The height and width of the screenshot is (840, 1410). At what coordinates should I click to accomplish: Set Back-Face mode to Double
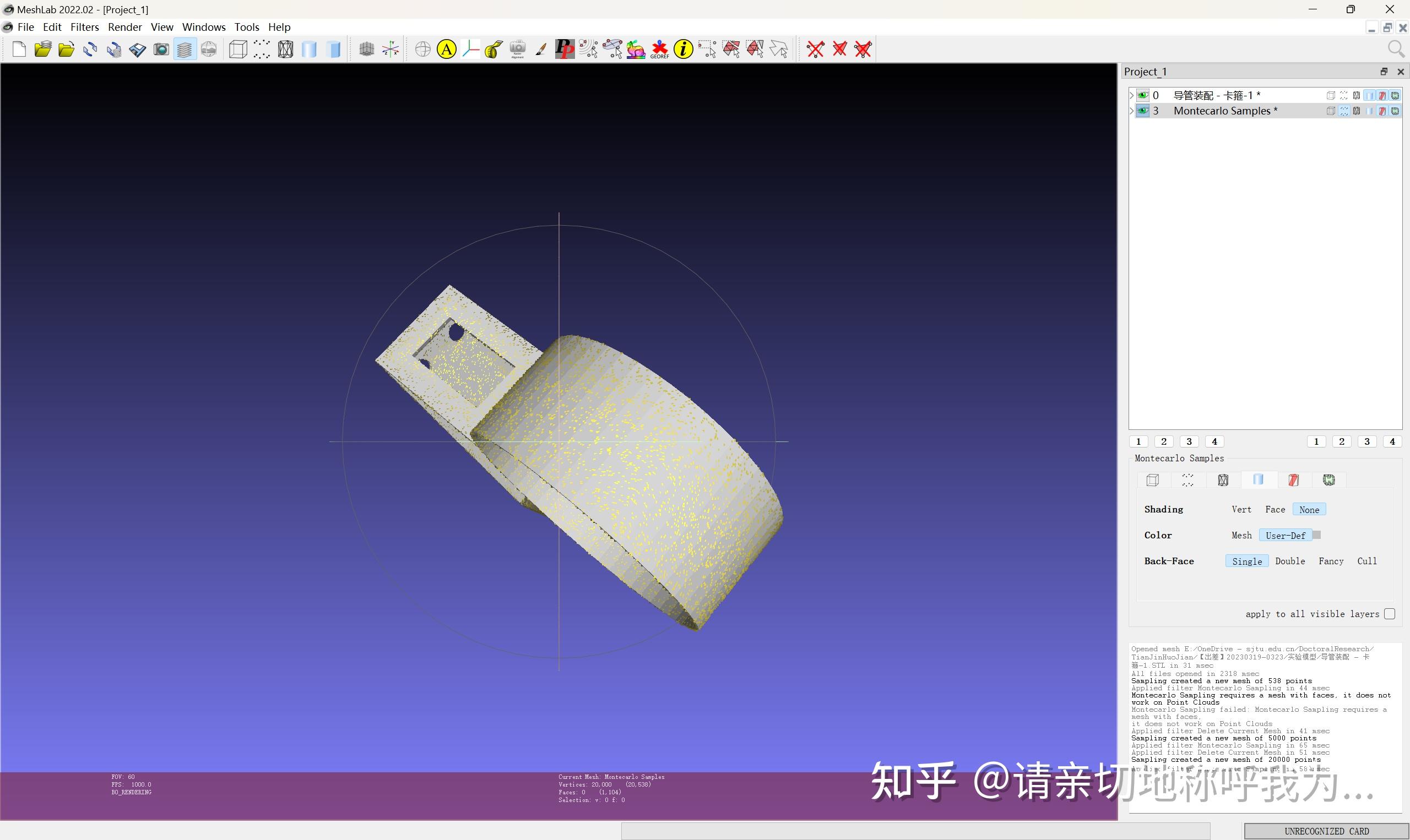pyautogui.click(x=1289, y=561)
